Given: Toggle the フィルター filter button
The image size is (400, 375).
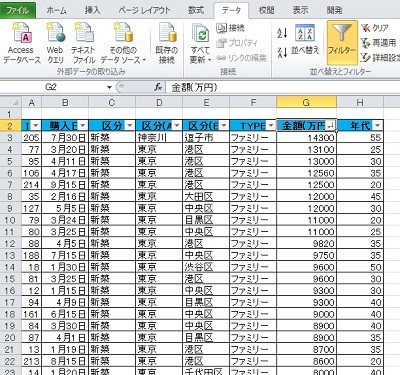Looking at the screenshot, I should (x=342, y=42).
